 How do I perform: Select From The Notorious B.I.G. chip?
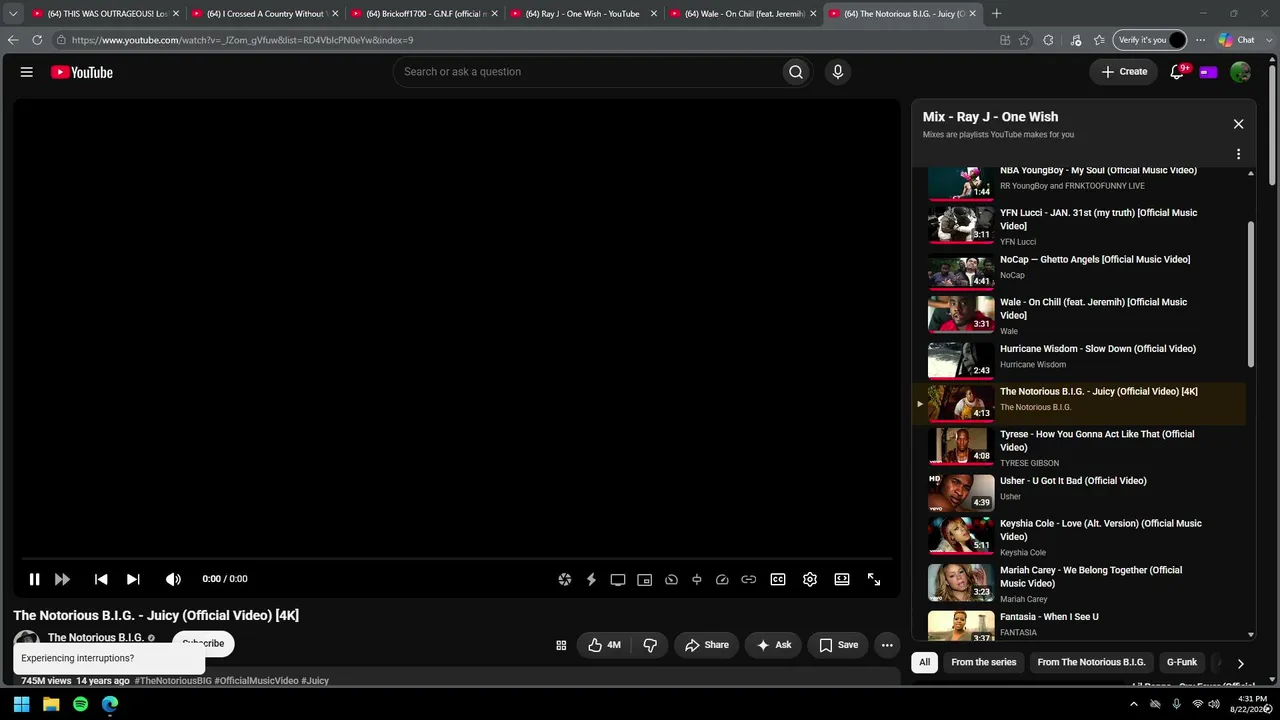point(1091,662)
